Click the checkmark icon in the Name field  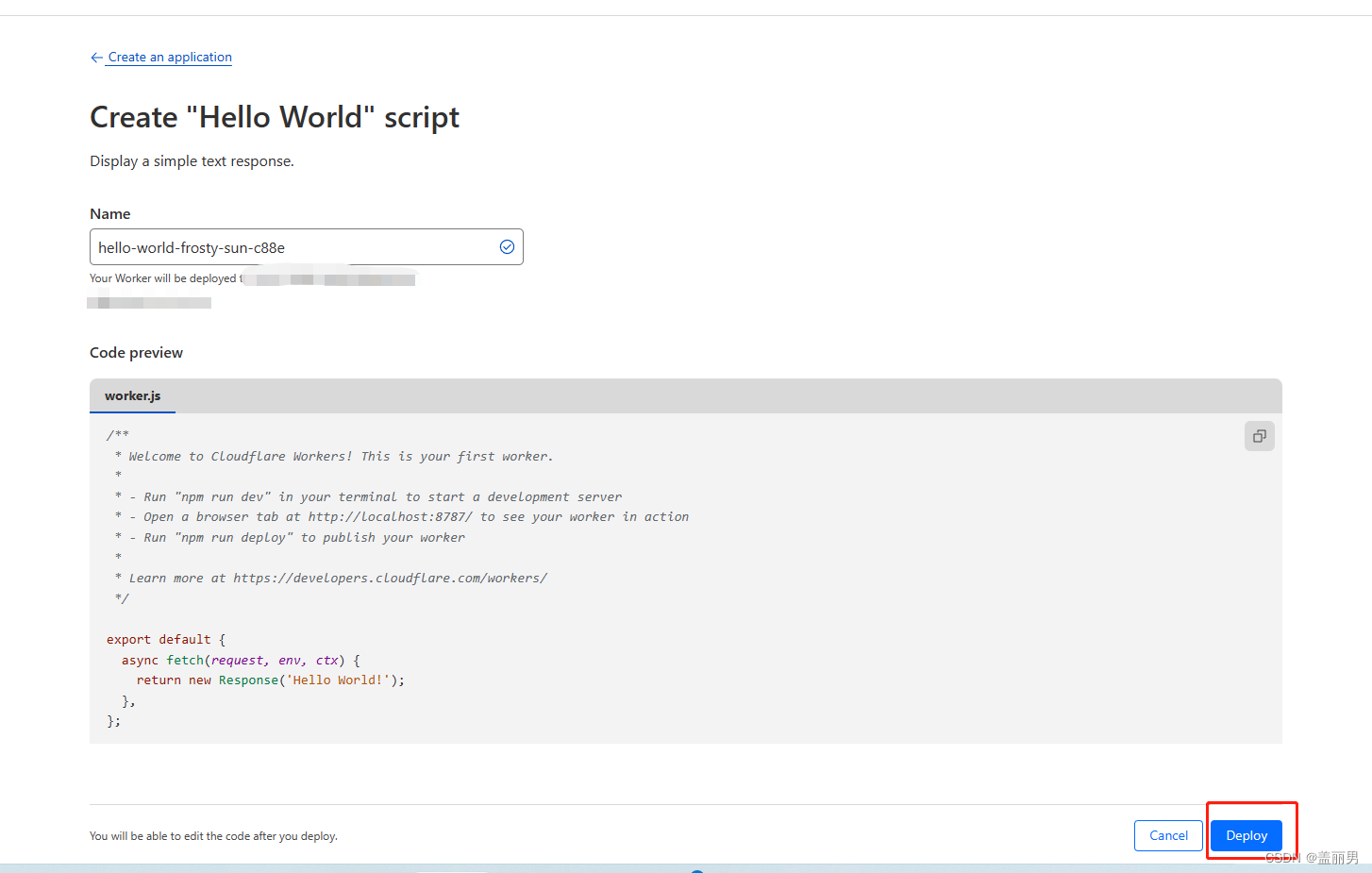pos(507,246)
